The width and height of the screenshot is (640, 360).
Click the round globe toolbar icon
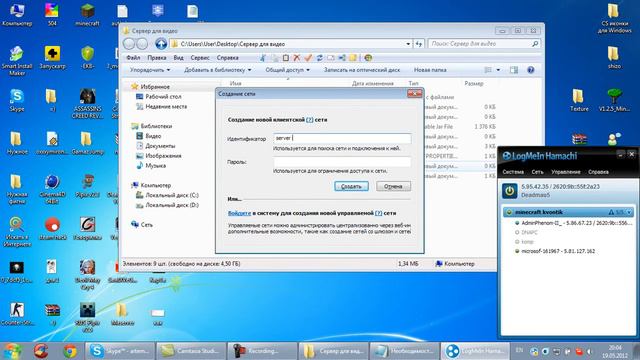click(368, 58)
